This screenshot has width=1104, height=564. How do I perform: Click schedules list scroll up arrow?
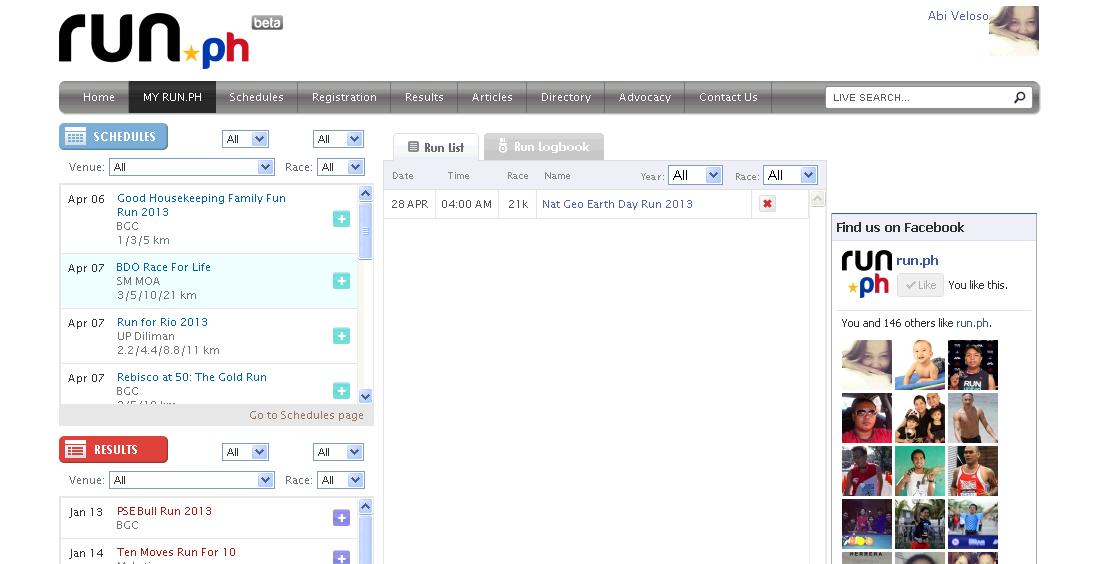(x=365, y=193)
